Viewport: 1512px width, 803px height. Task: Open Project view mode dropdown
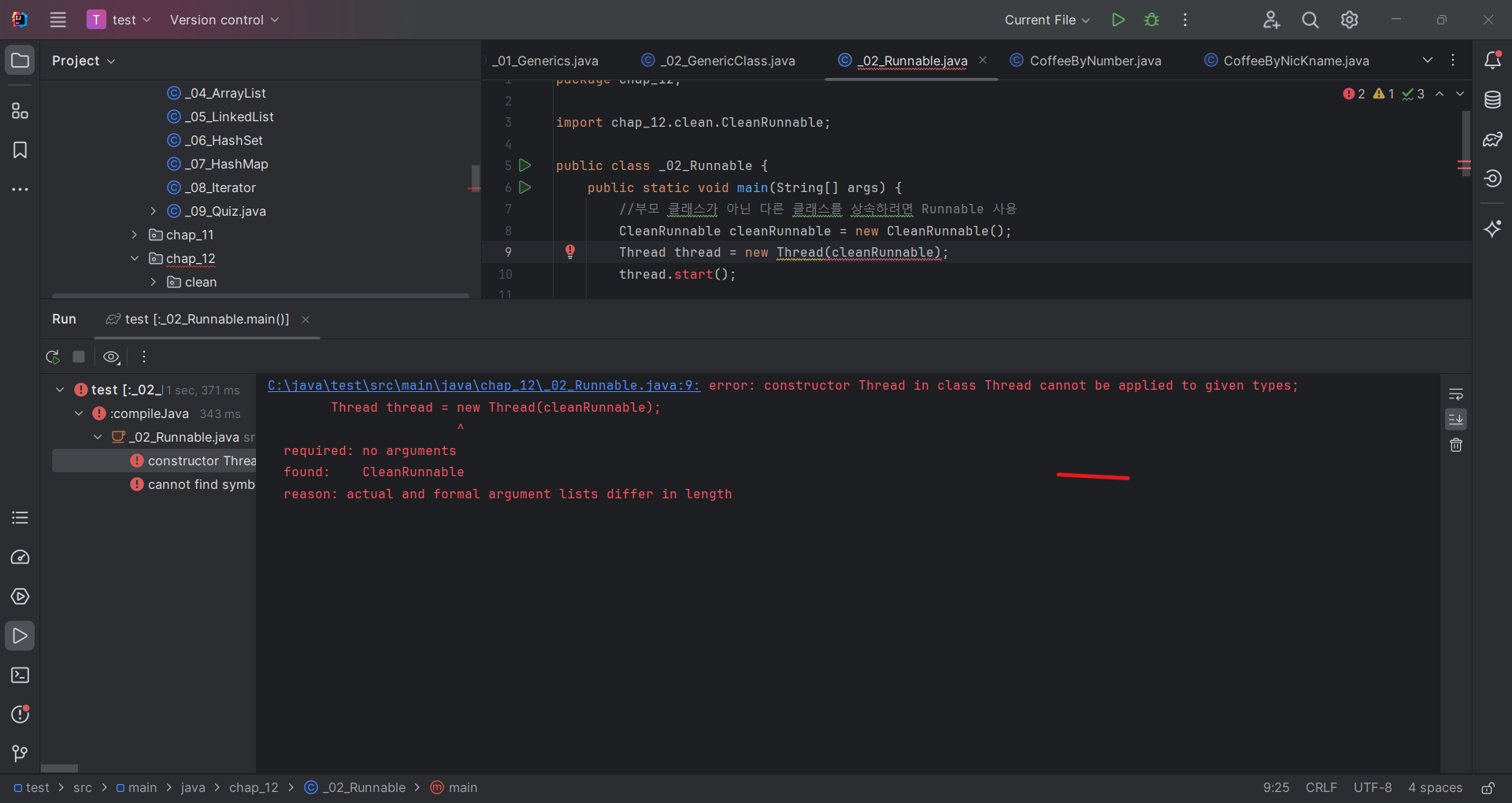coord(83,61)
